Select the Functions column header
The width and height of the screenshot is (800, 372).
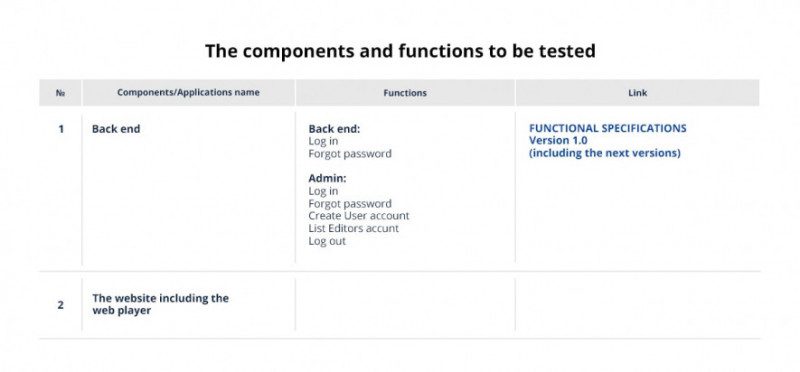point(405,92)
